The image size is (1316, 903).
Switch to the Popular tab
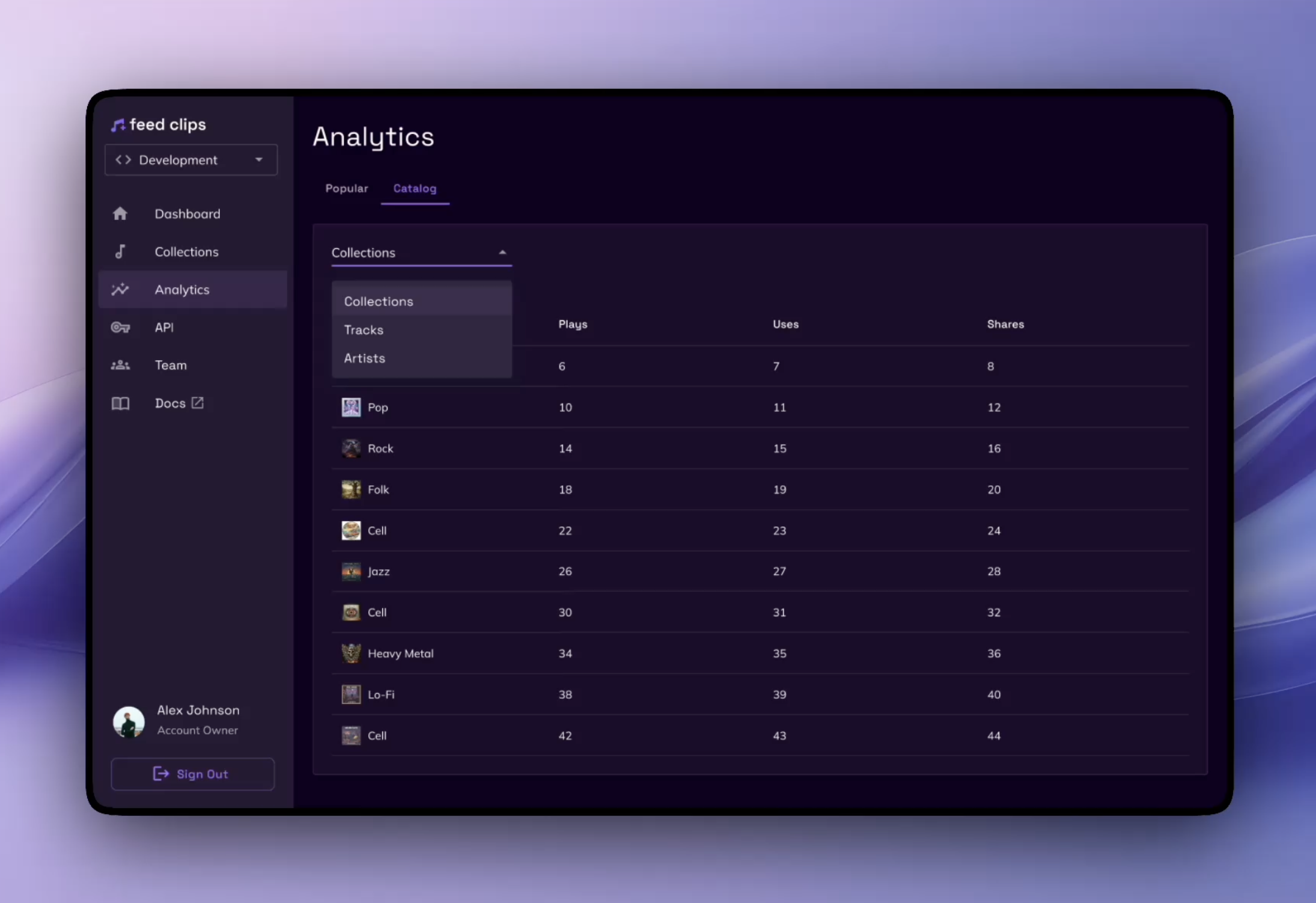[x=347, y=188]
